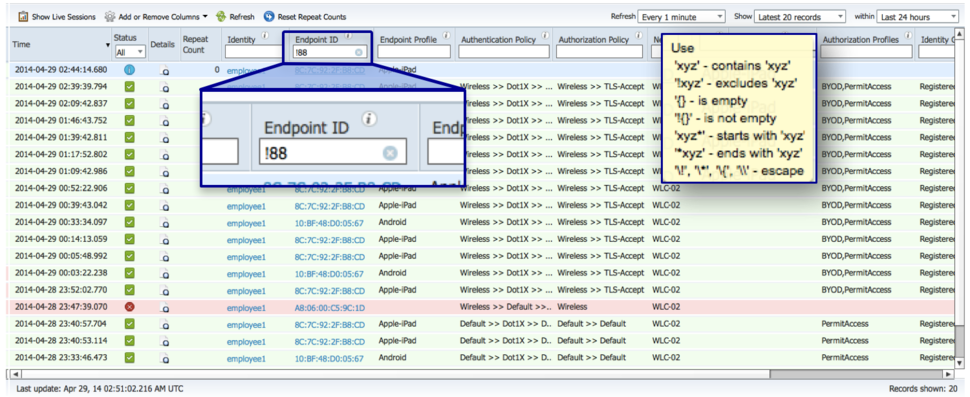970x397 pixels.
Task: Click the red failed status icon for 23:47:39.070
Action: pyautogui.click(x=129, y=307)
